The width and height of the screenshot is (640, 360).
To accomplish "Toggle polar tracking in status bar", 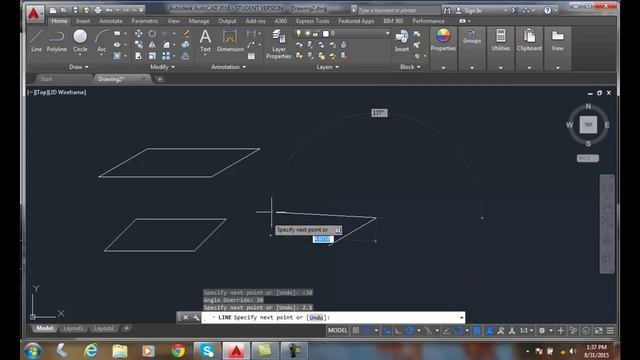I will pyautogui.click(x=410, y=331).
